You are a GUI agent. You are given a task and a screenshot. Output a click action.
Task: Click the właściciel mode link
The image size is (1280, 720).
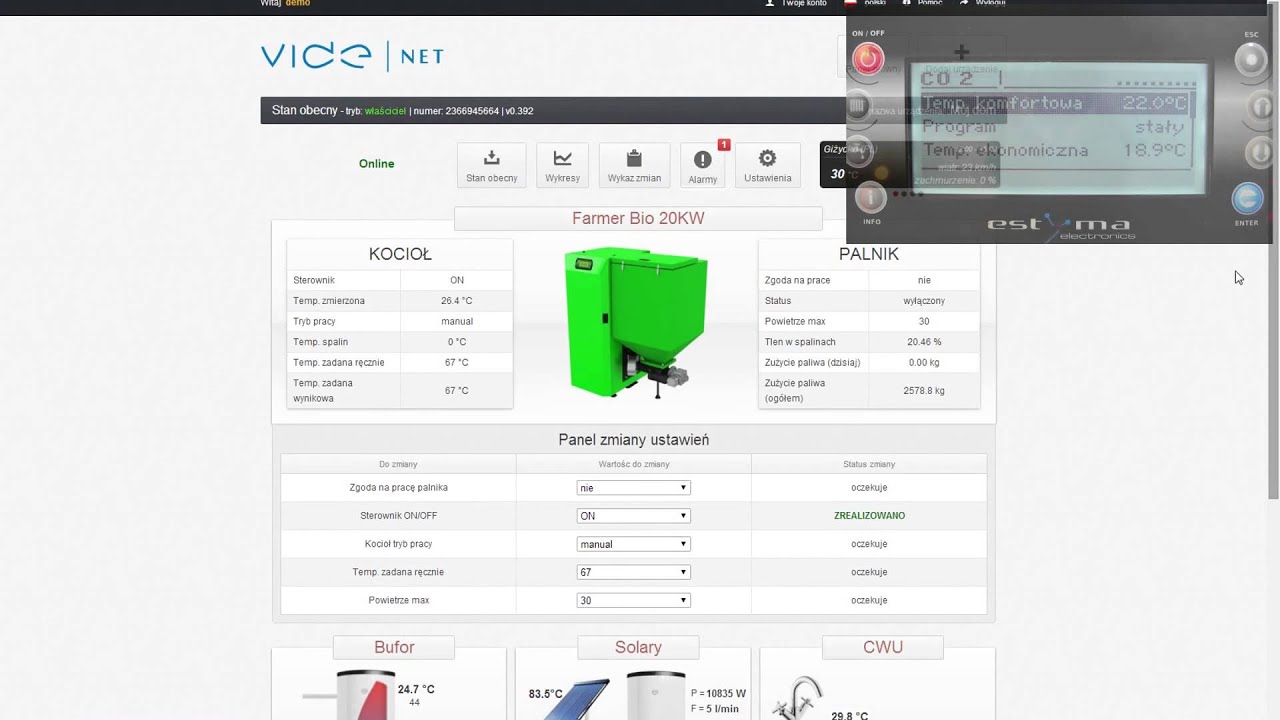pyautogui.click(x=385, y=111)
